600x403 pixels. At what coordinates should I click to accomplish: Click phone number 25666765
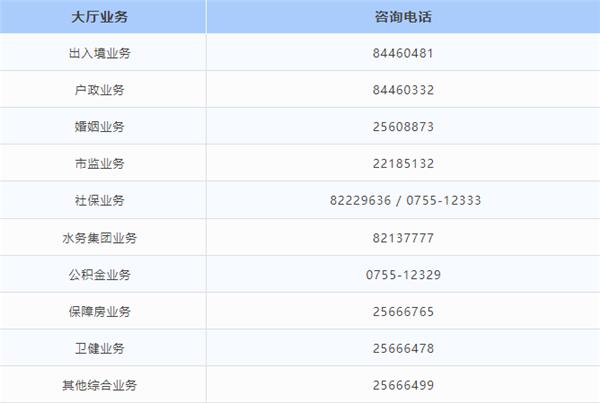click(404, 312)
